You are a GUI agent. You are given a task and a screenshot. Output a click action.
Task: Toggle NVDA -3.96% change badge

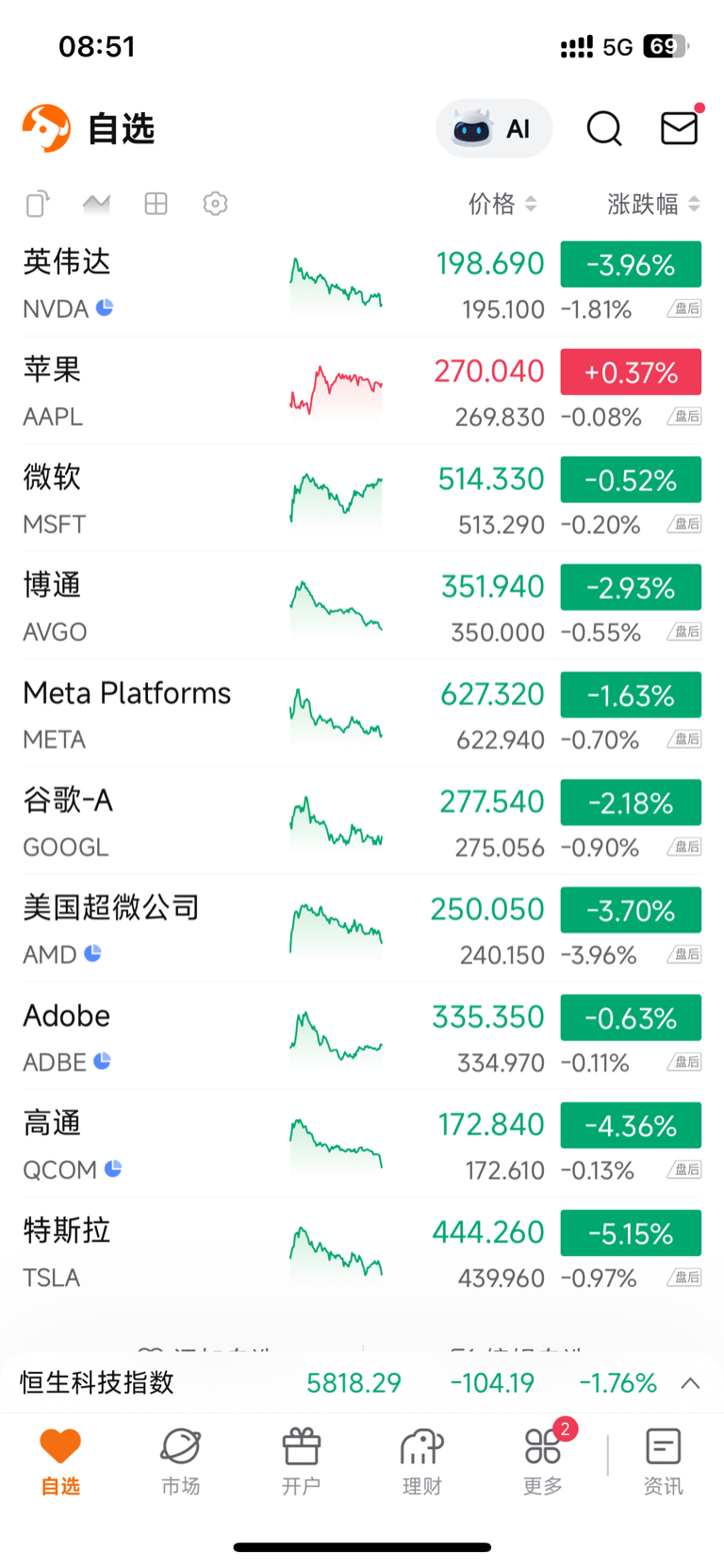[x=631, y=264]
